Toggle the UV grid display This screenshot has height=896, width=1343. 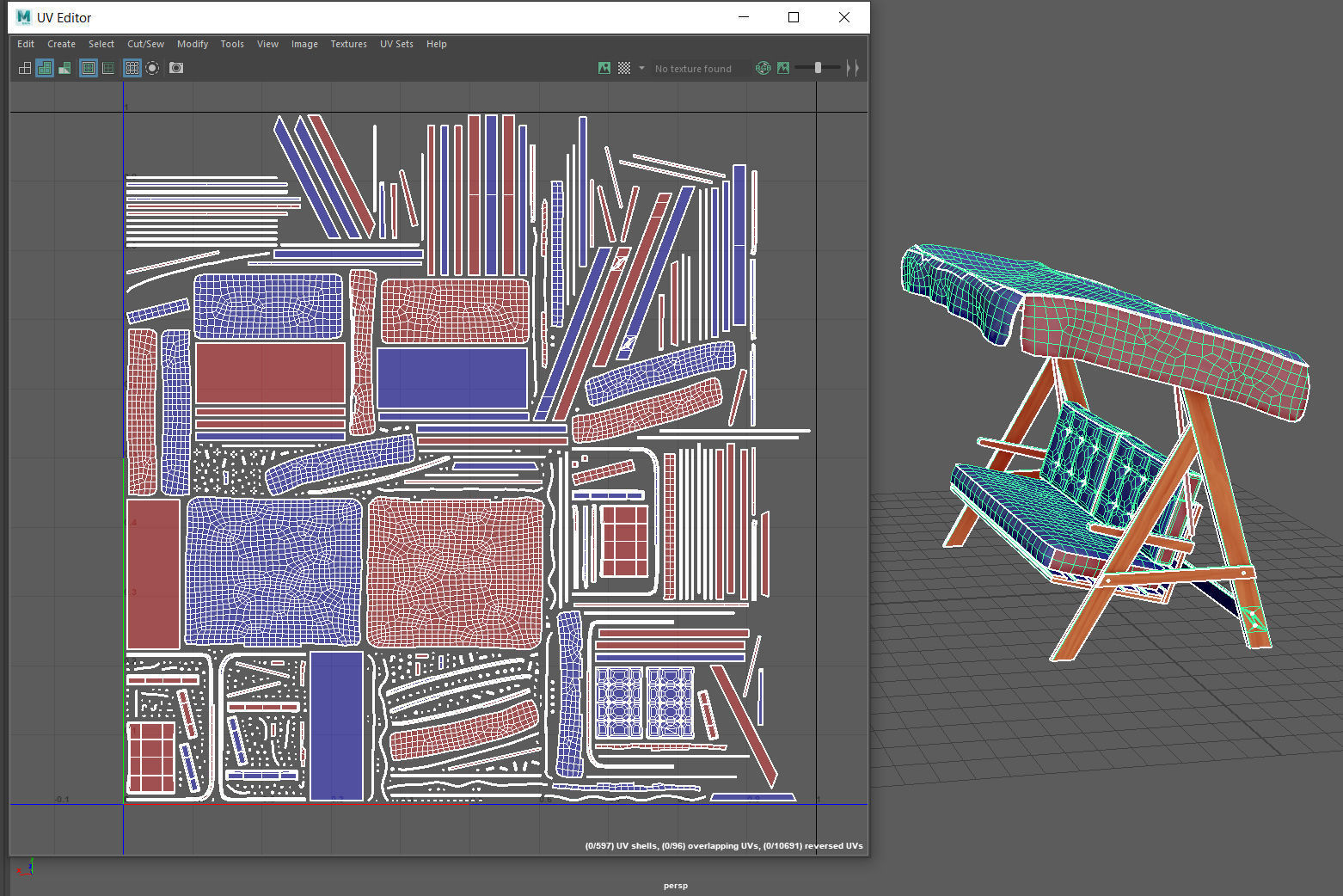pyautogui.click(x=132, y=68)
